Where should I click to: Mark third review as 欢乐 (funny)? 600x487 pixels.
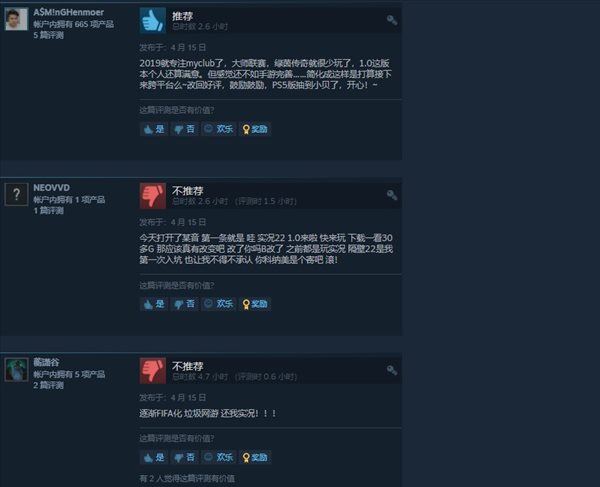click(218, 457)
